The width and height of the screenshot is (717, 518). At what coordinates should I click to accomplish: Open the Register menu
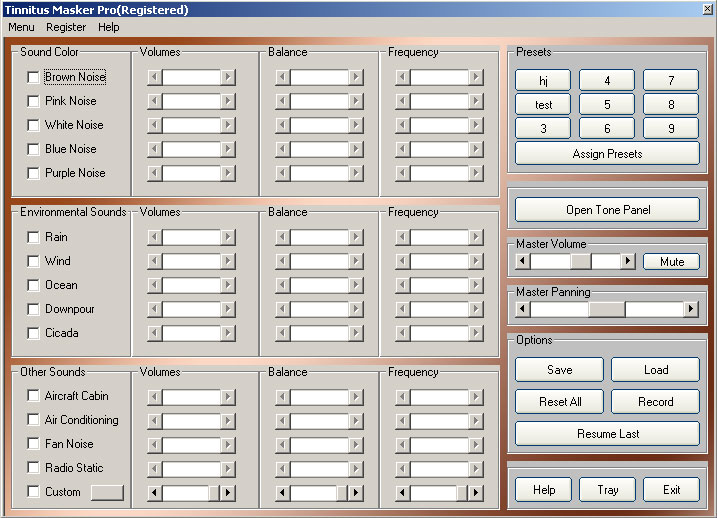point(66,27)
